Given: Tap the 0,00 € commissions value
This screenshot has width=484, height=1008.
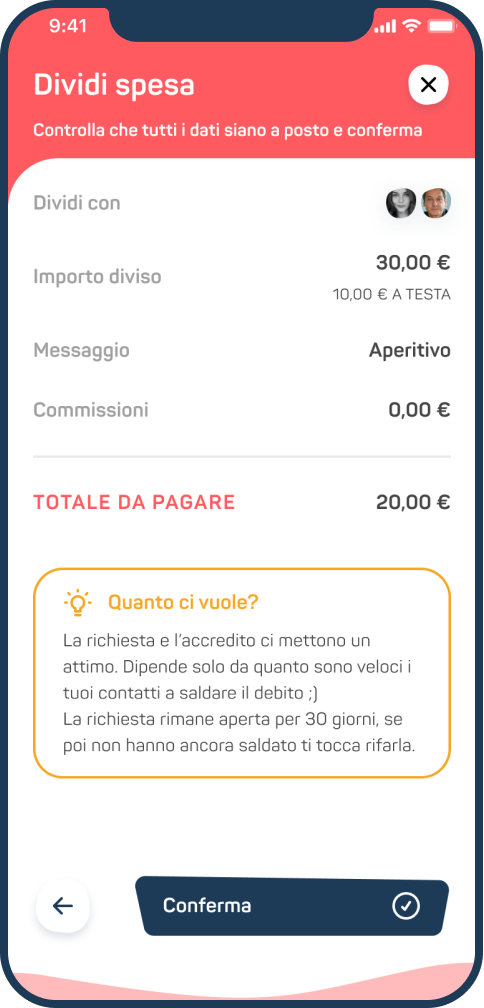Looking at the screenshot, I should pyautogui.click(x=419, y=410).
